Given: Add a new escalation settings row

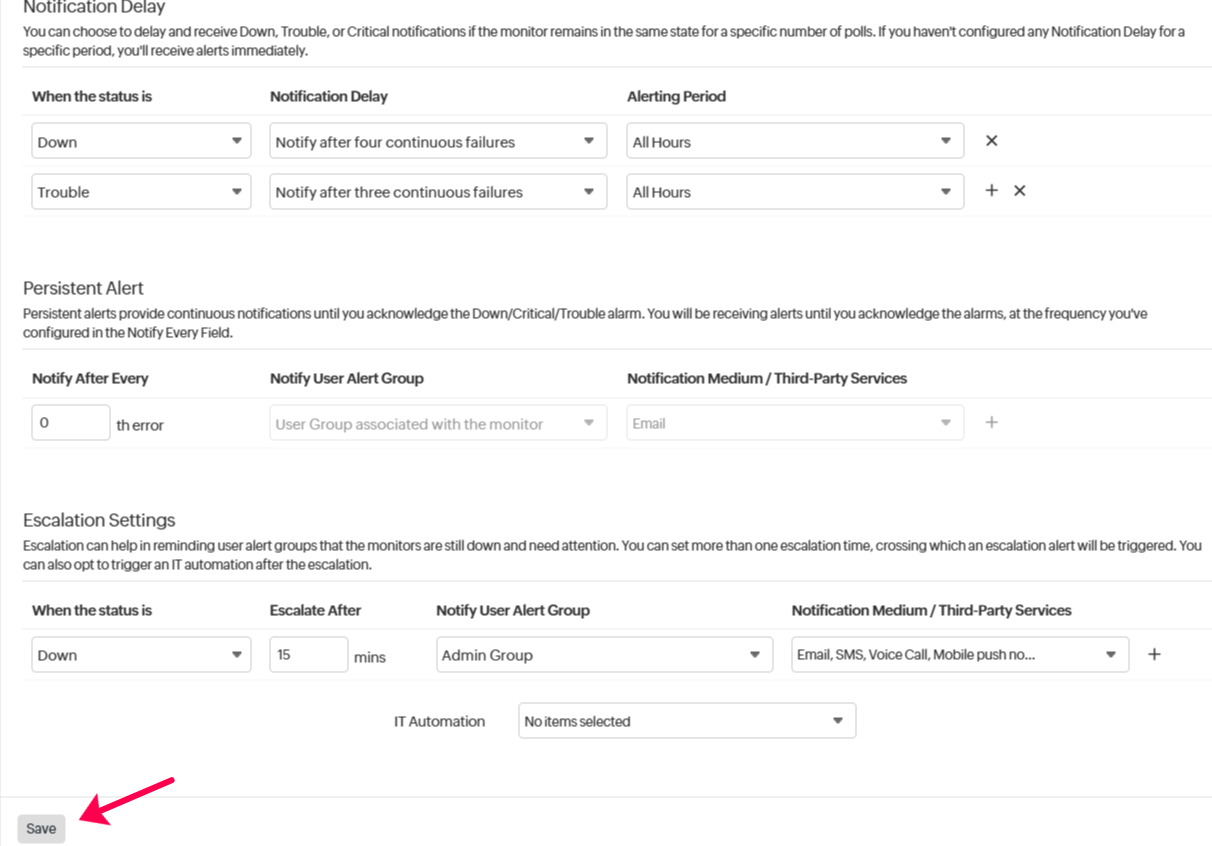Looking at the screenshot, I should point(1153,655).
